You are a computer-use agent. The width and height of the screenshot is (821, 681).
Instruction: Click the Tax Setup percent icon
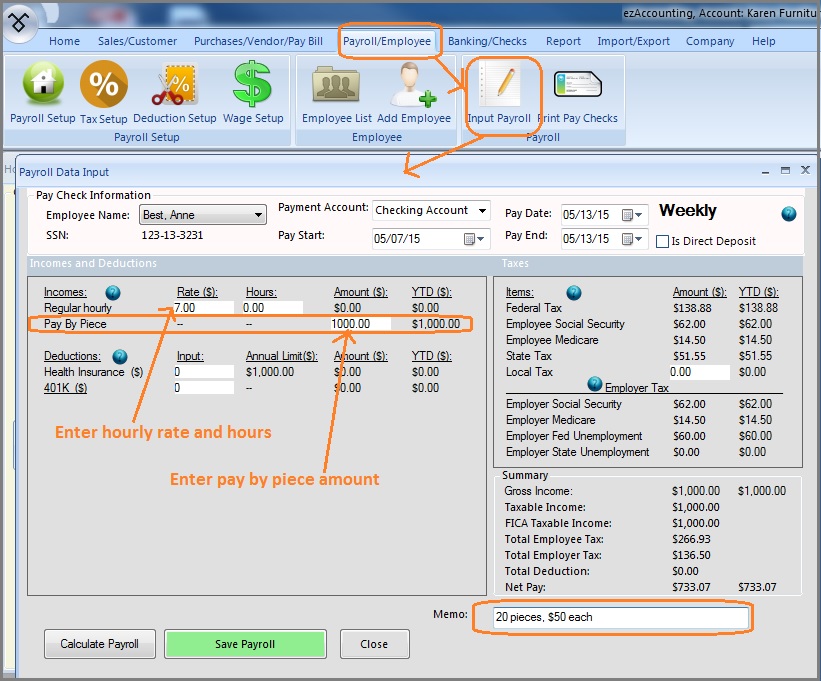104,84
